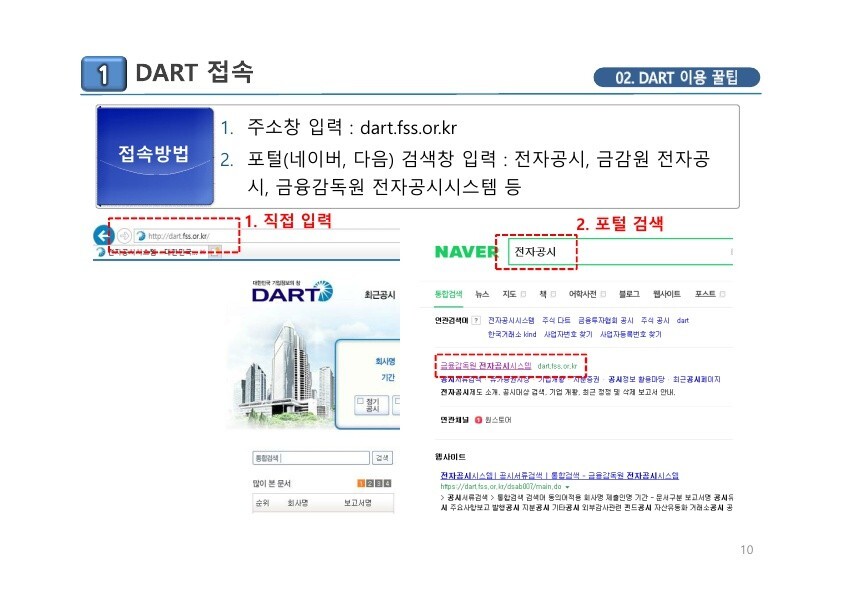The image size is (842, 595).
Task: Click the DART 통합검색 input field
Action: (311, 458)
